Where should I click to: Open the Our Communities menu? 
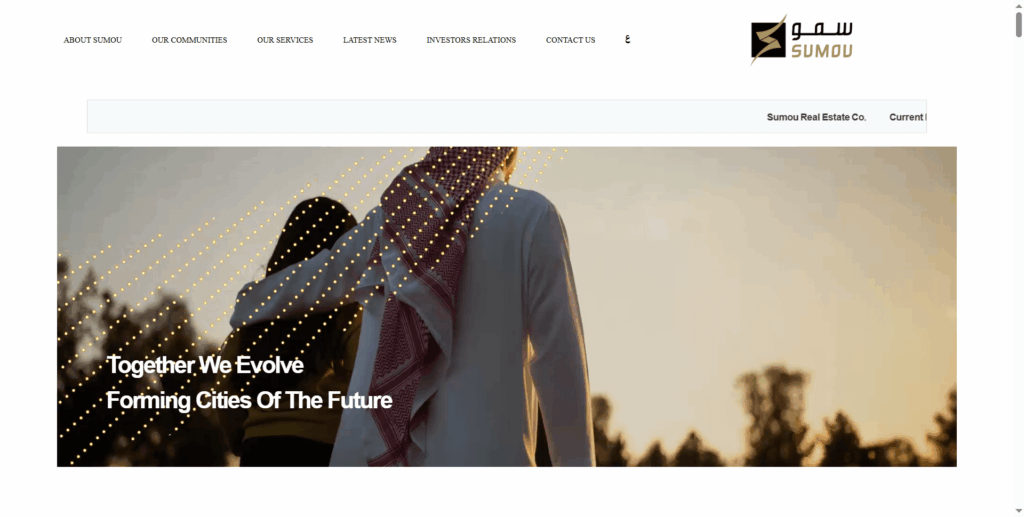(x=189, y=40)
